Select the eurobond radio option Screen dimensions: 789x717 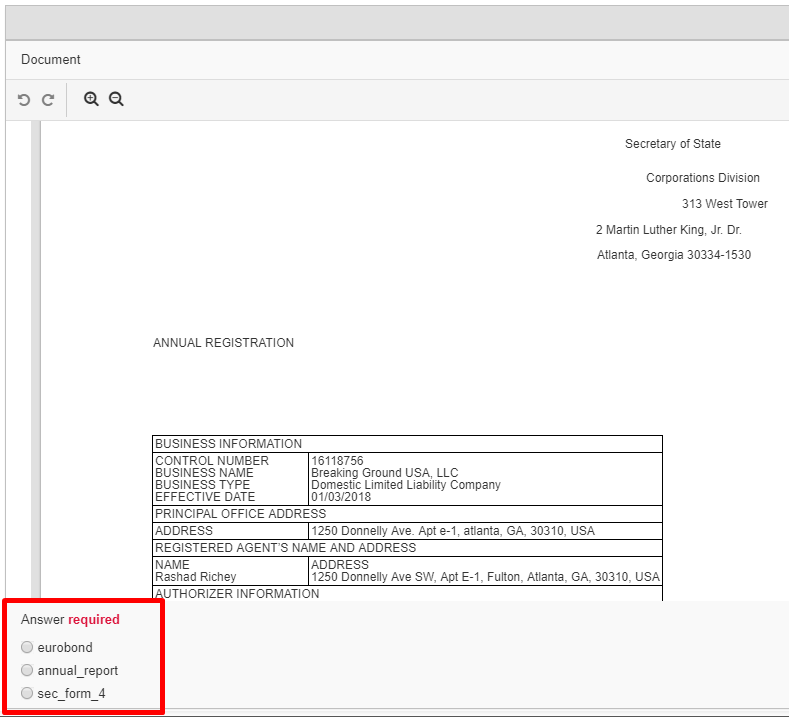click(27, 647)
